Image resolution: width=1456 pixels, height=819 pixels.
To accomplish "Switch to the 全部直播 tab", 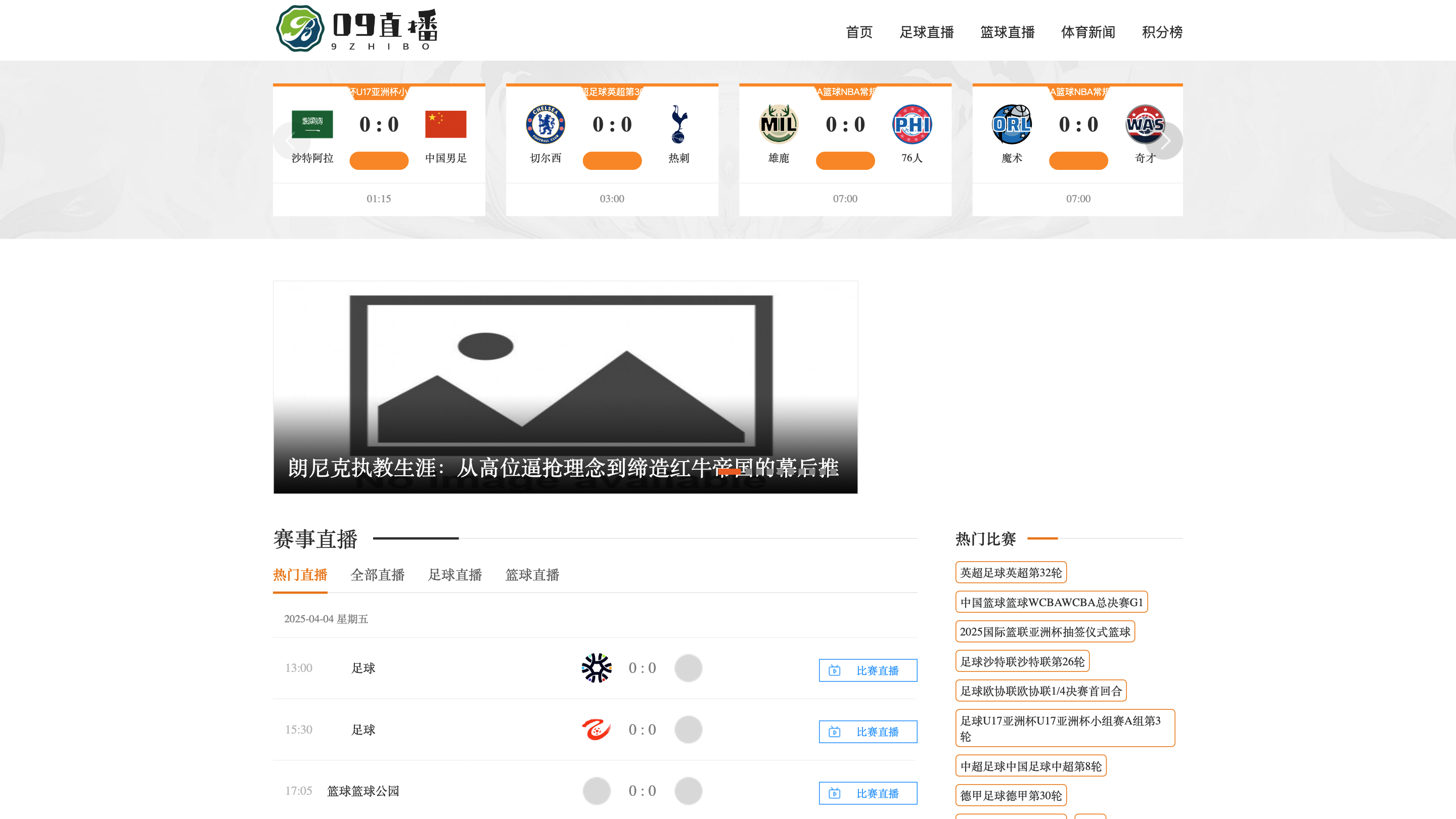I will [377, 575].
